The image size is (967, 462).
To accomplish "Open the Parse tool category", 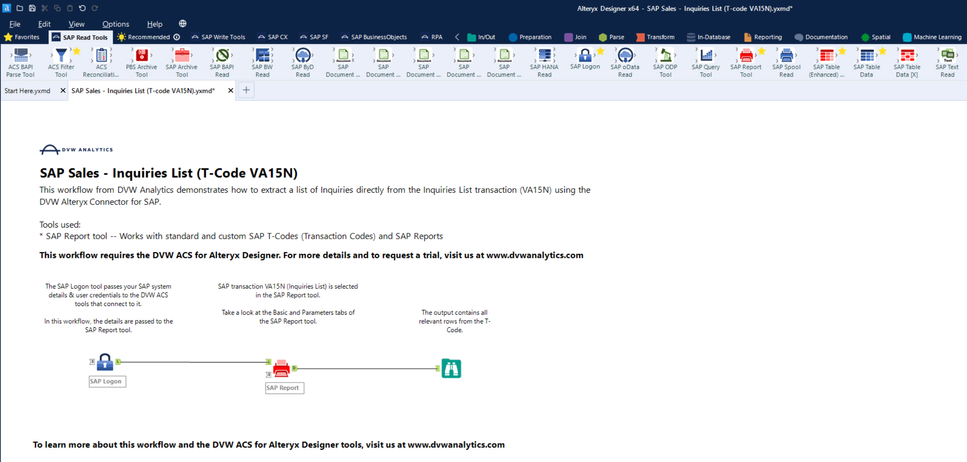I will [x=611, y=37].
